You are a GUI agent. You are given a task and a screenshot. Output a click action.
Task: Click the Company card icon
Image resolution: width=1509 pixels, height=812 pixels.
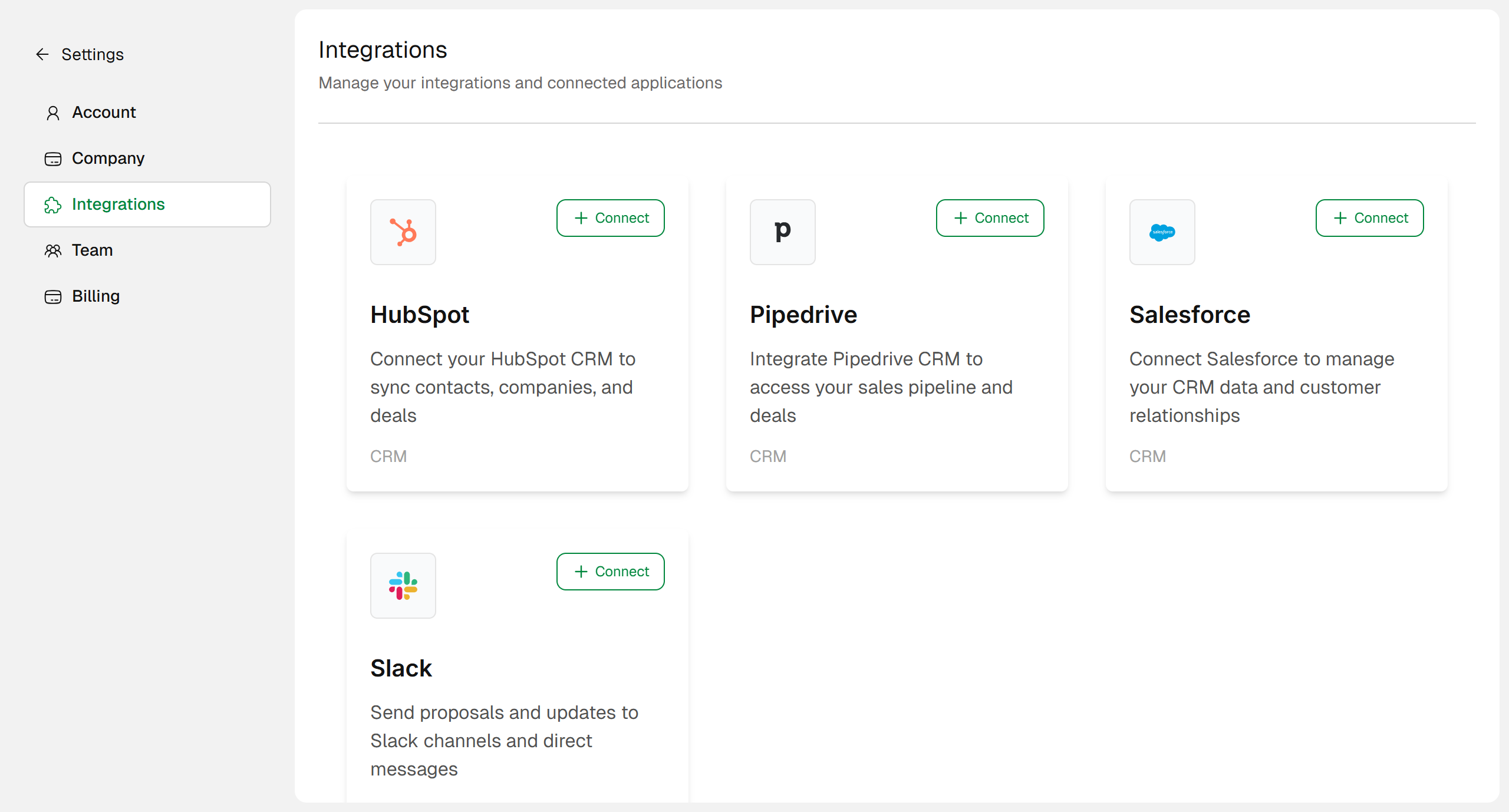pyautogui.click(x=53, y=159)
